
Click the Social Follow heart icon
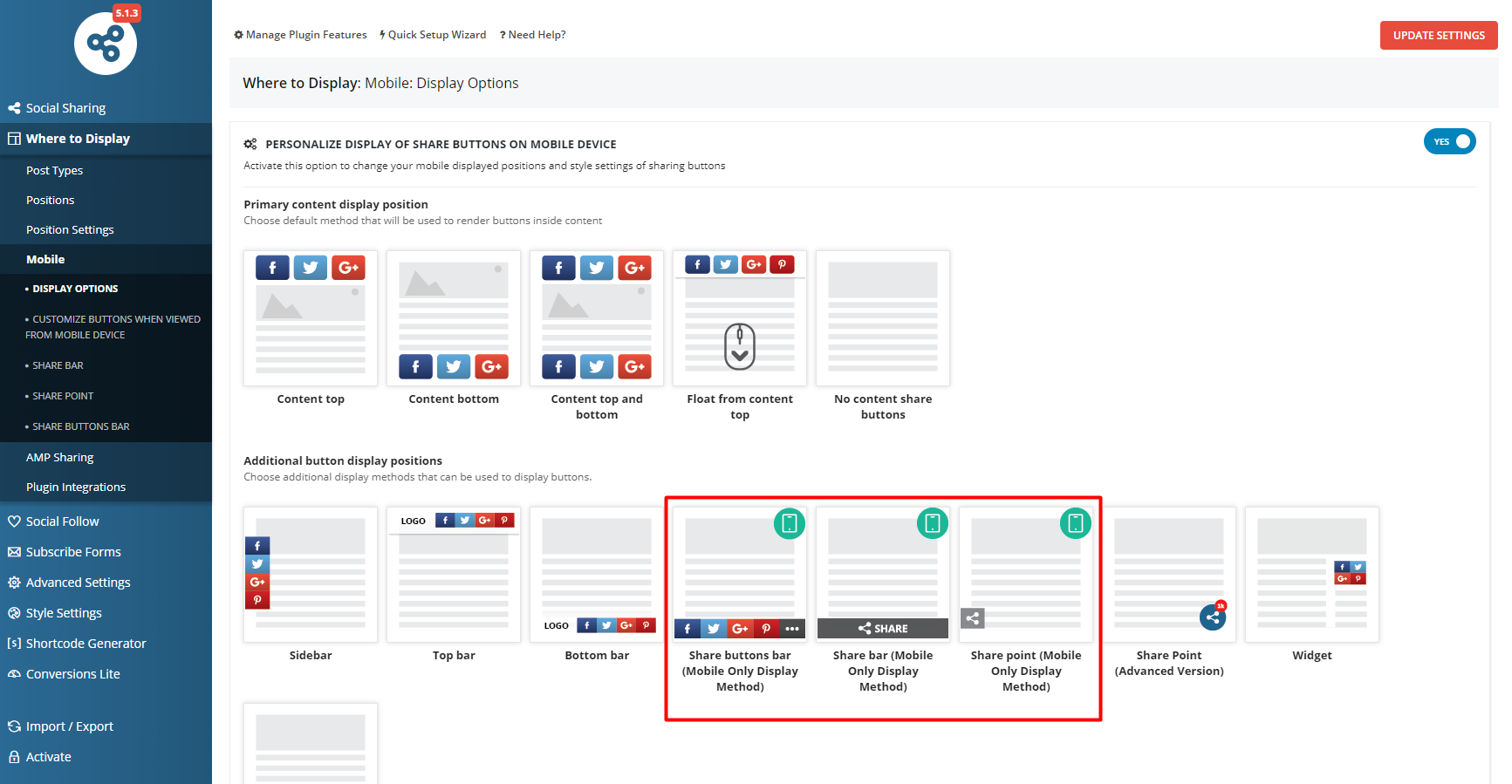click(x=14, y=522)
